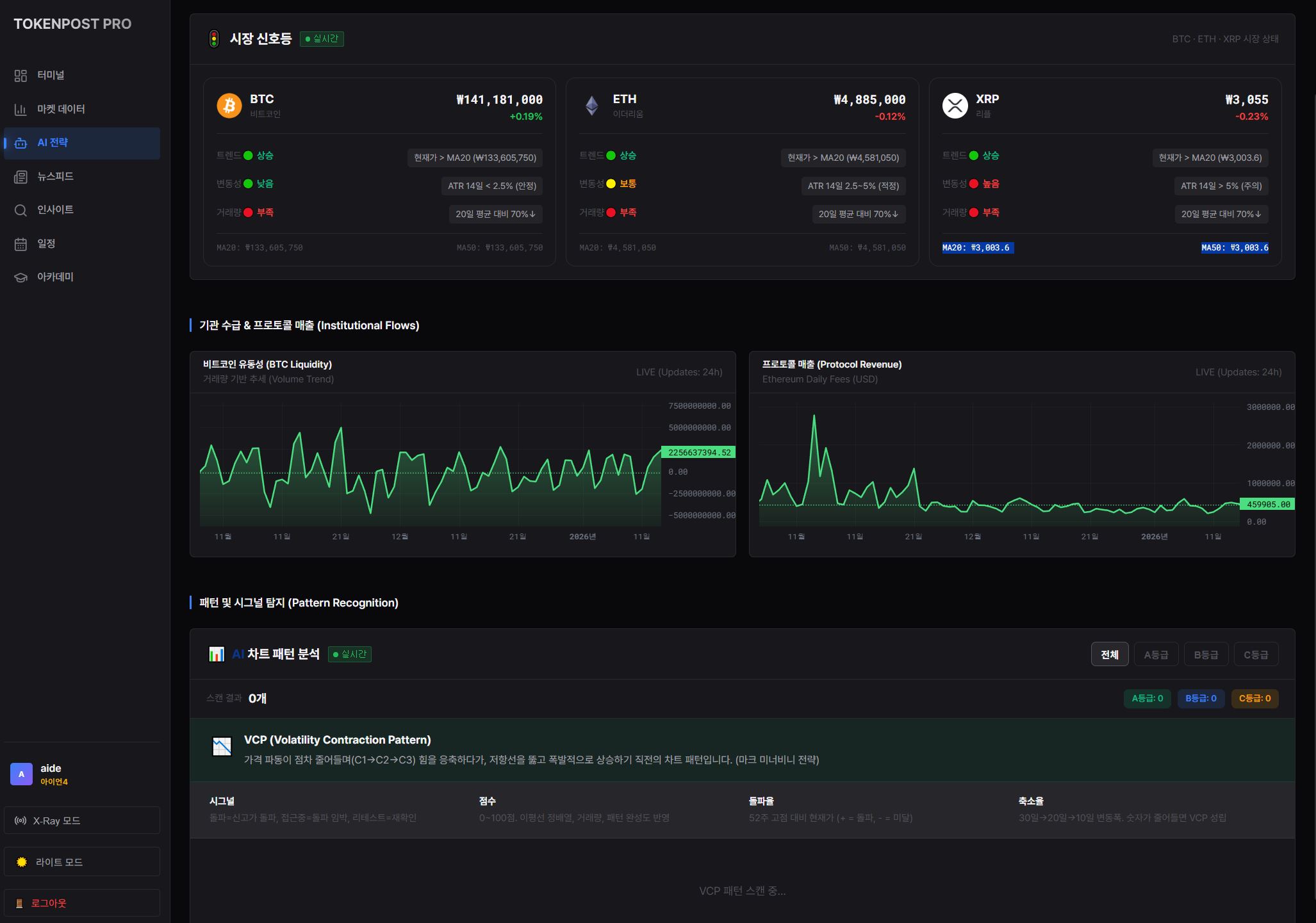Click the Academy graduation cap icon
1316x923 pixels.
tap(21, 277)
